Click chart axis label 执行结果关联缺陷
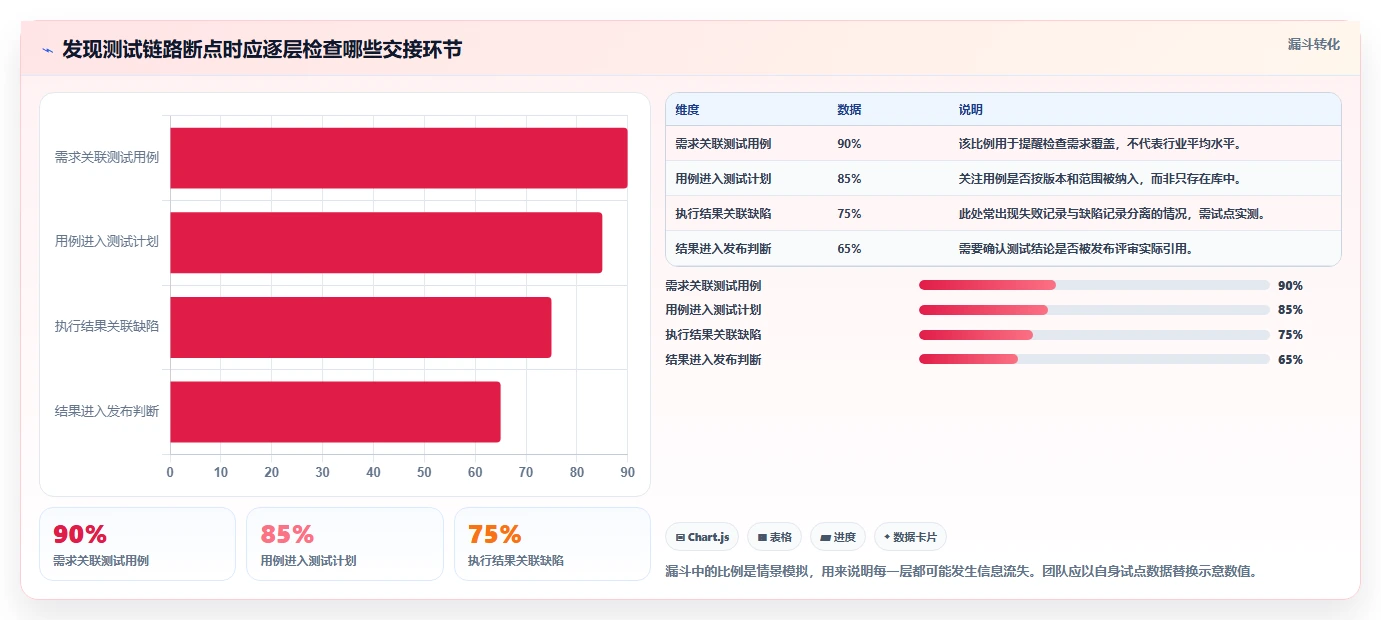 point(107,327)
